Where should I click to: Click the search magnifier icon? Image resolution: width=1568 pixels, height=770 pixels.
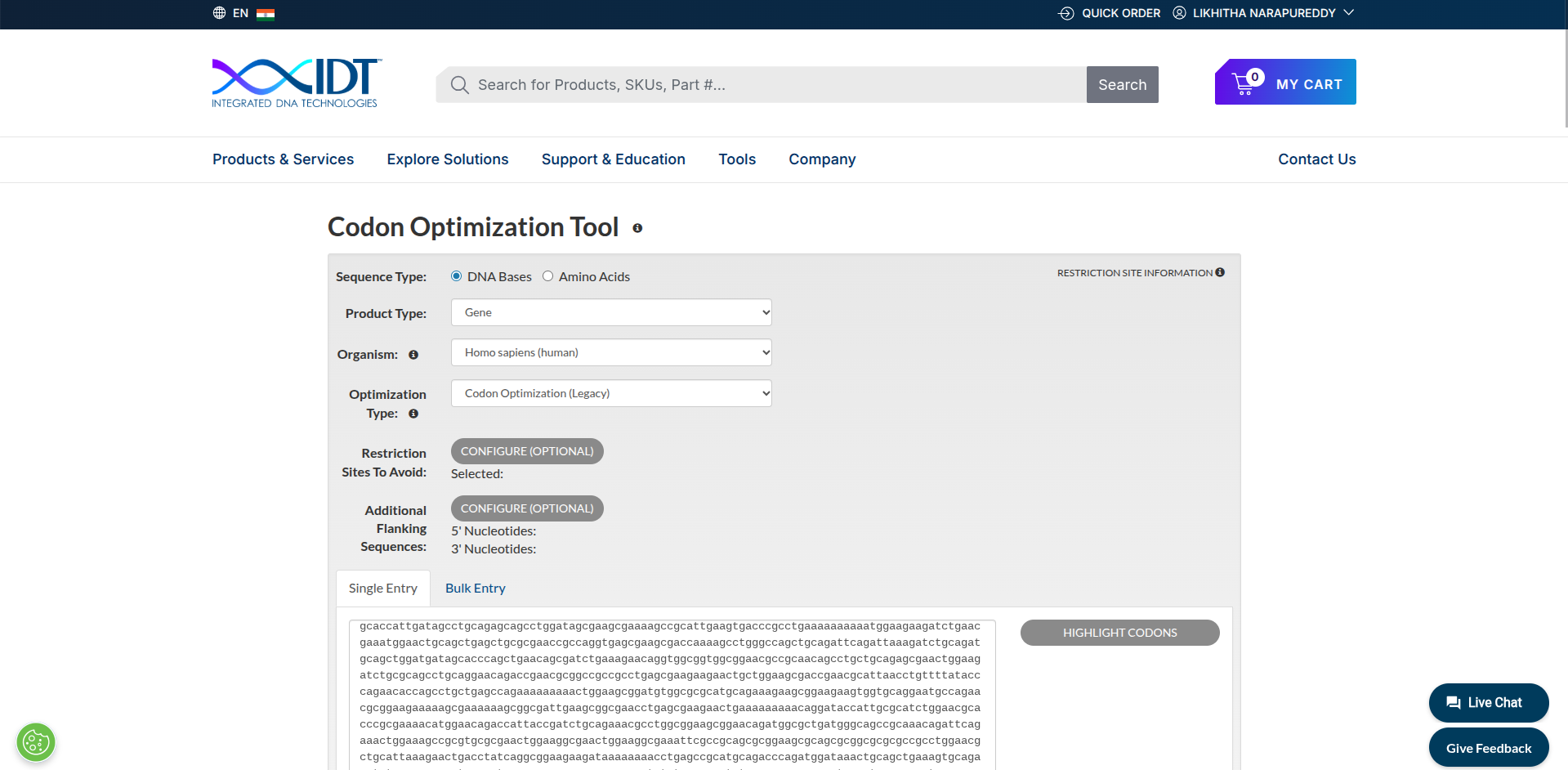click(x=459, y=84)
